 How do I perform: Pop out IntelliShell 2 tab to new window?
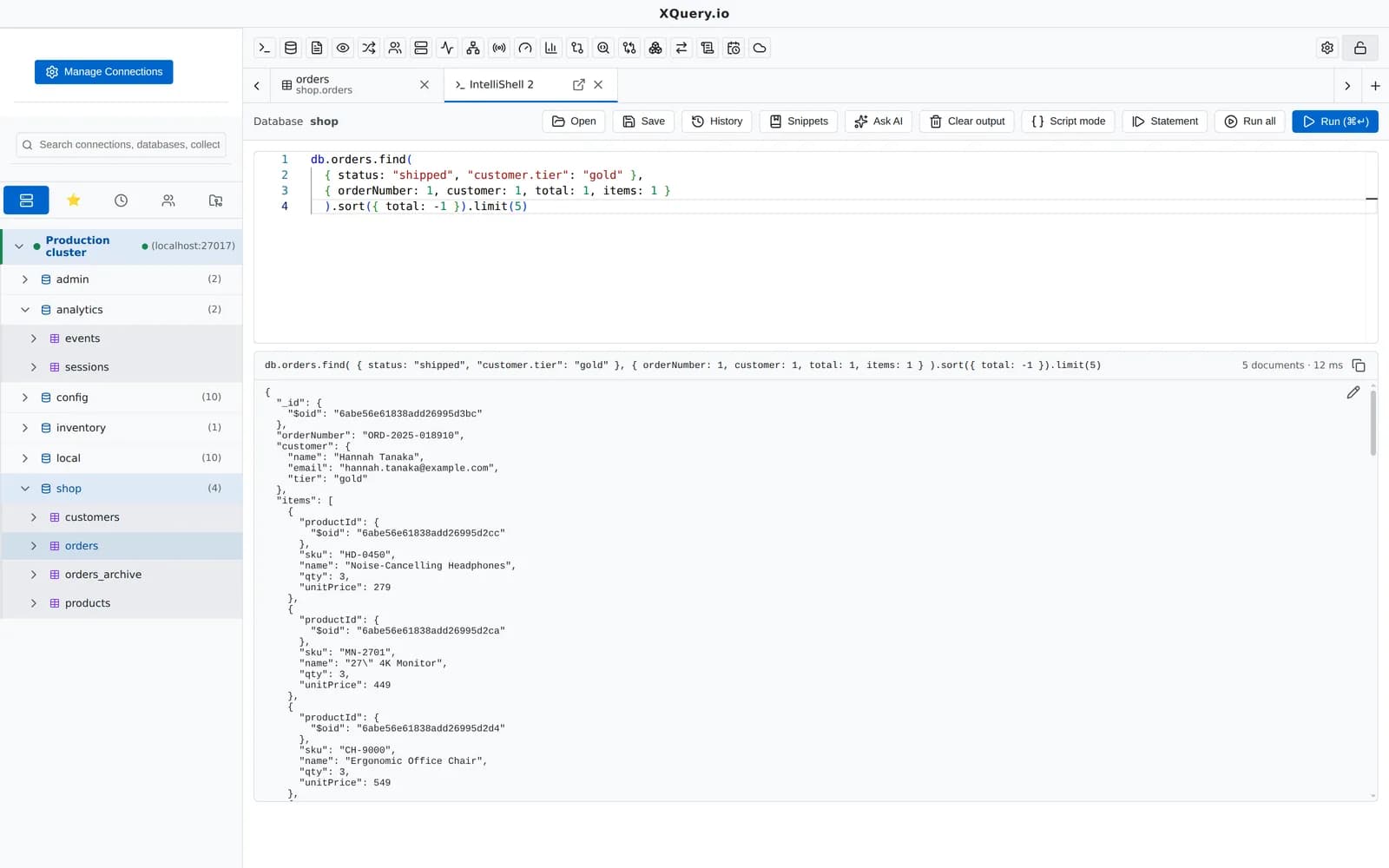(578, 84)
